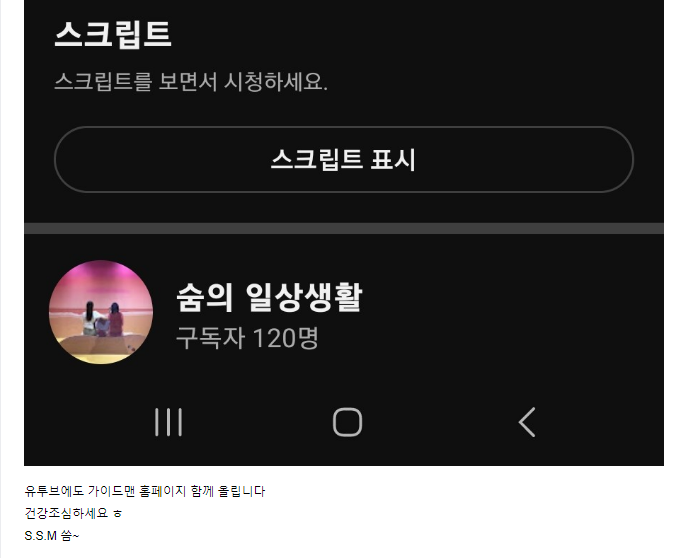Click the word 표시 on the script button

click(393, 159)
